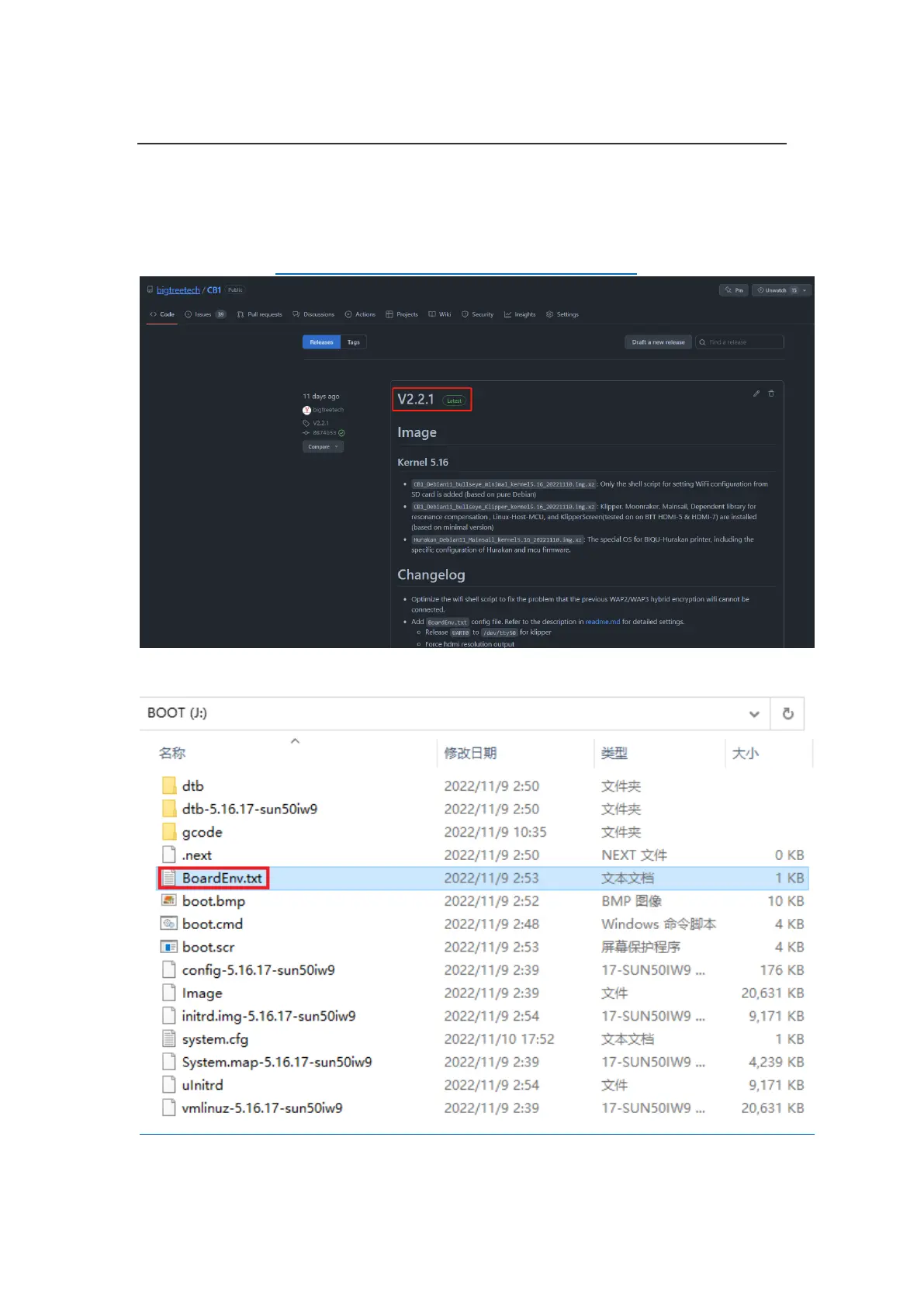Click the refresh button in address bar
The height and width of the screenshot is (1307, 924).
click(x=788, y=714)
